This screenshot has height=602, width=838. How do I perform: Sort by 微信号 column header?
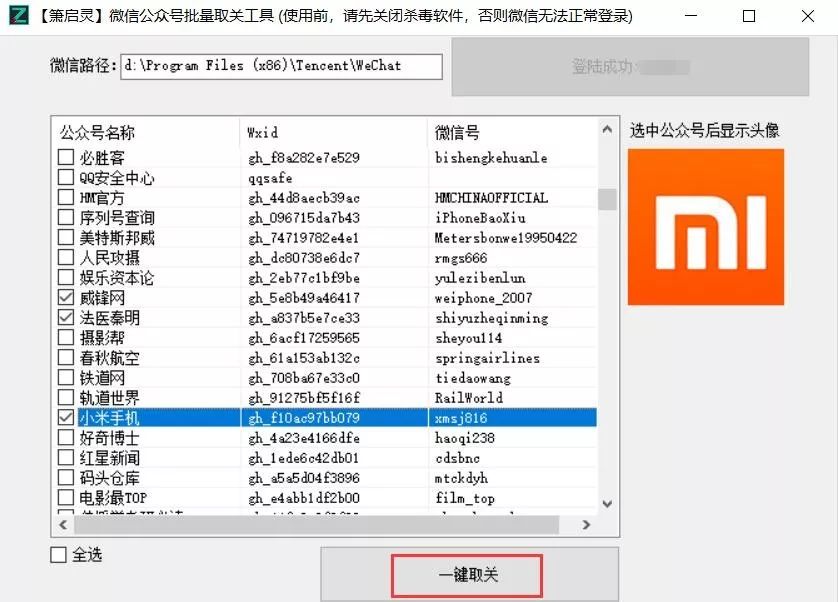512,132
